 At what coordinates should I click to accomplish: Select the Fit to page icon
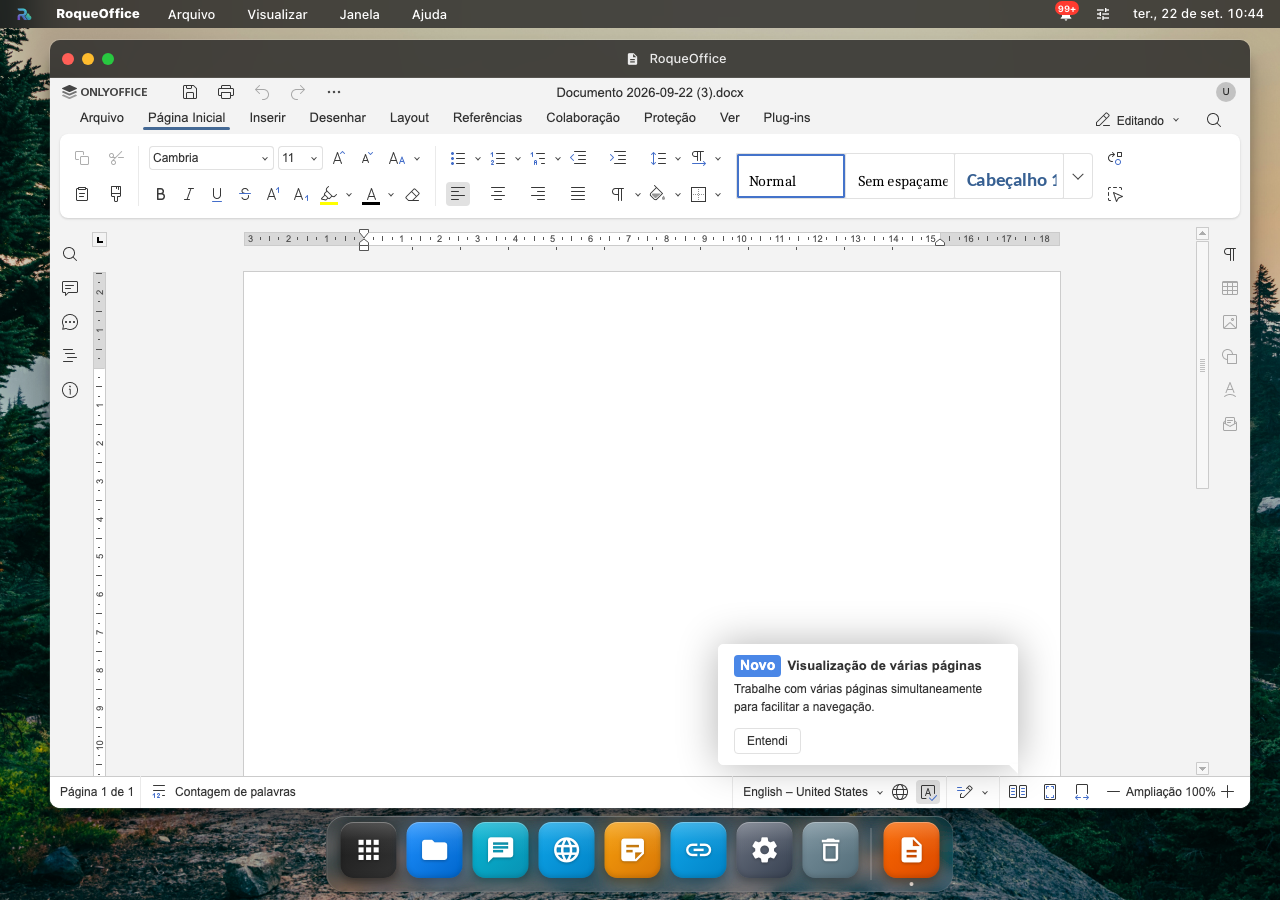(1050, 792)
